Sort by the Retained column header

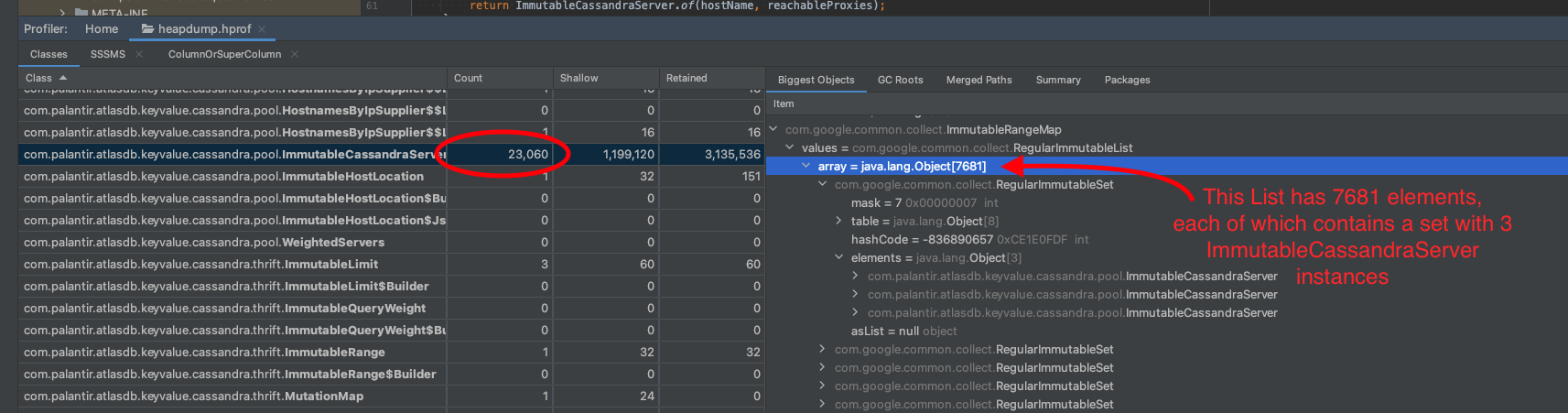click(712, 78)
